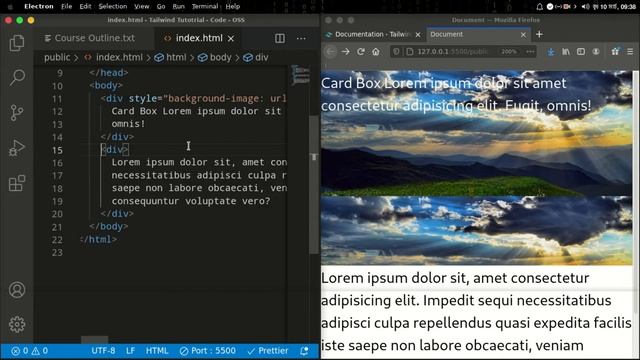Viewport: 640px width, 360px height.
Task: Change the LF end-of-line sequence
Action: tap(131, 351)
